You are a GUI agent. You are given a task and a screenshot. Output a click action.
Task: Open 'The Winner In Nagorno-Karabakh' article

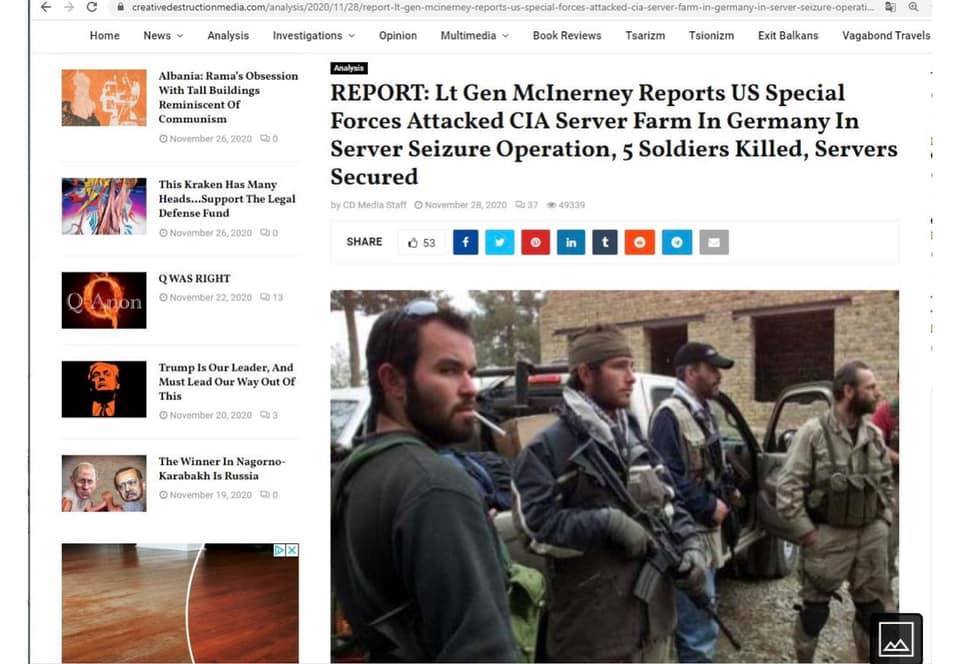pos(222,468)
